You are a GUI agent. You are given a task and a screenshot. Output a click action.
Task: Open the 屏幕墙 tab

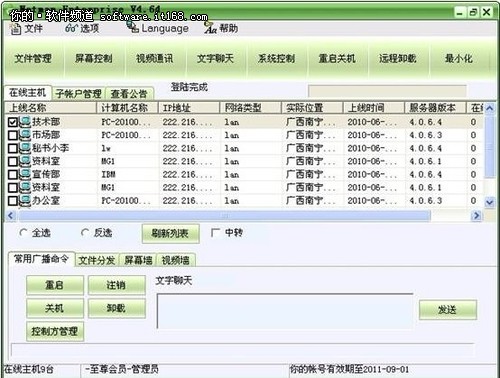pyautogui.click(x=138, y=260)
